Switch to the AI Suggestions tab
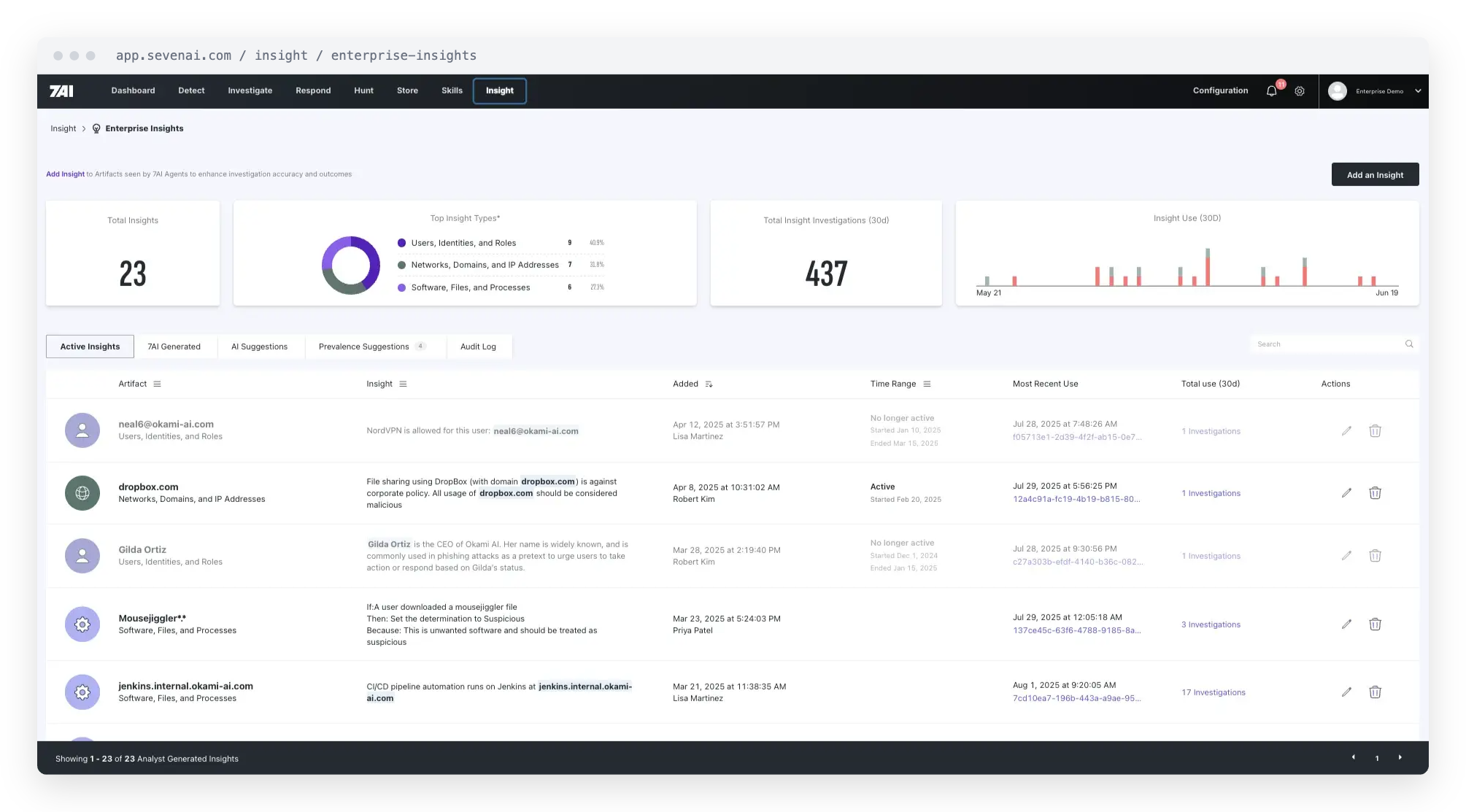The height and width of the screenshot is (812, 1466). tap(259, 347)
